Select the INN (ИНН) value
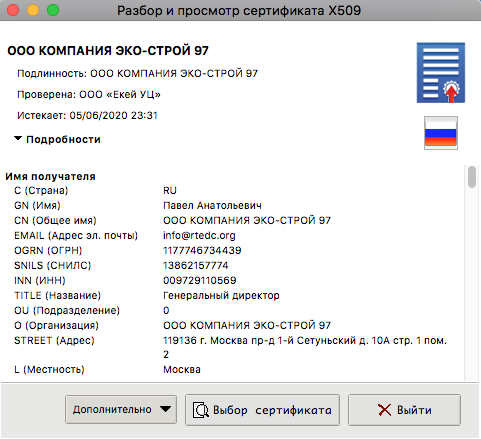 (200, 280)
